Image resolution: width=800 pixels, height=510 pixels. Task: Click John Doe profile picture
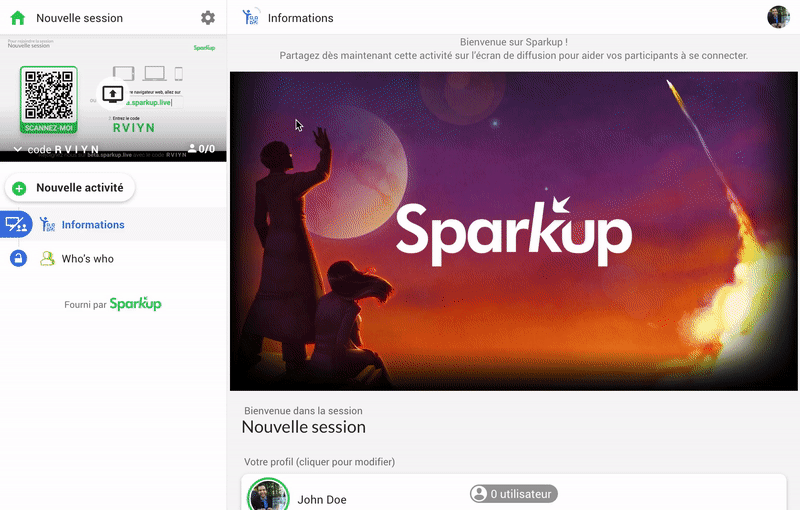point(268,494)
